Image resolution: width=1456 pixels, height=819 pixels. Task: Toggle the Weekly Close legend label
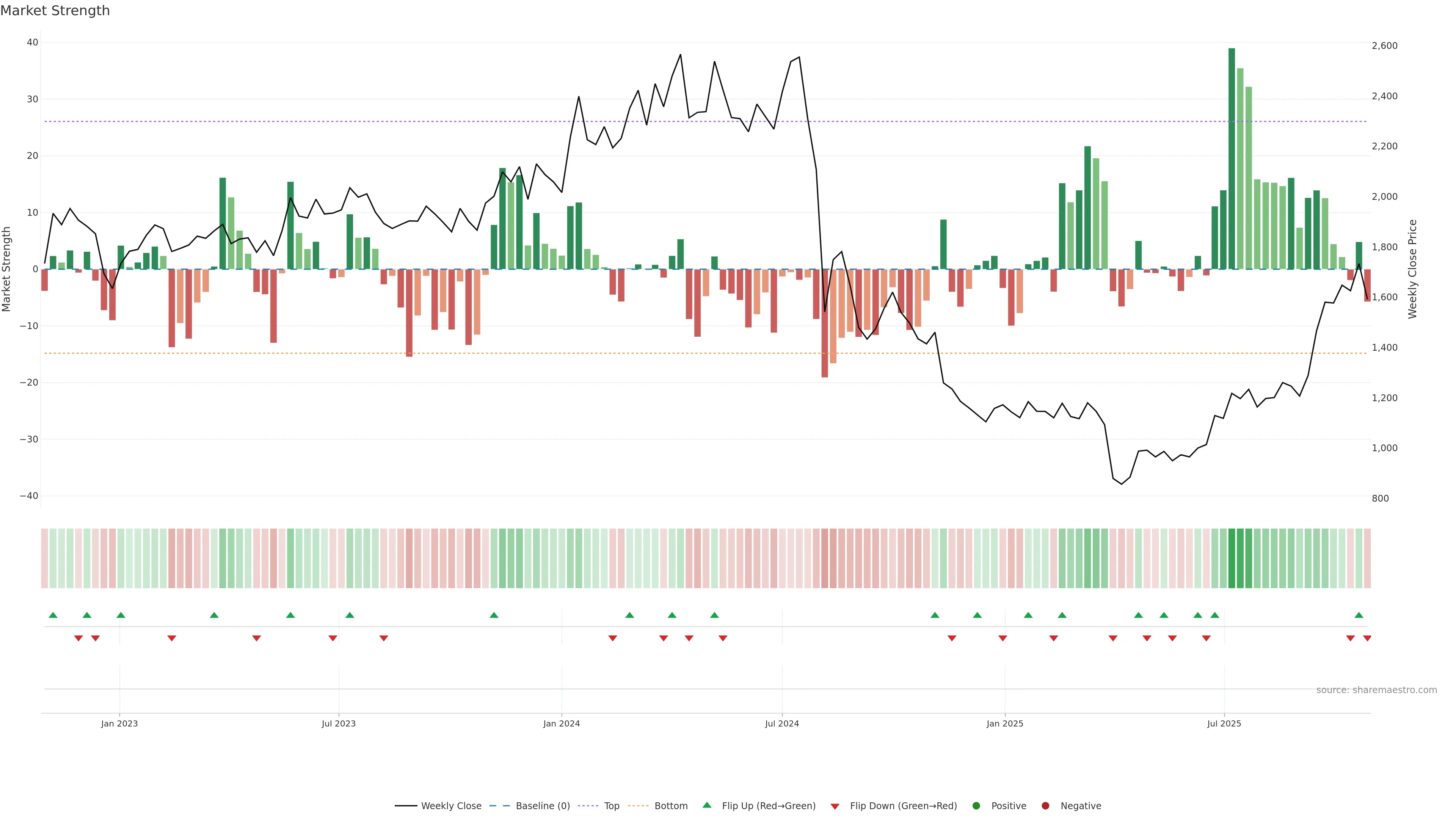click(451, 806)
